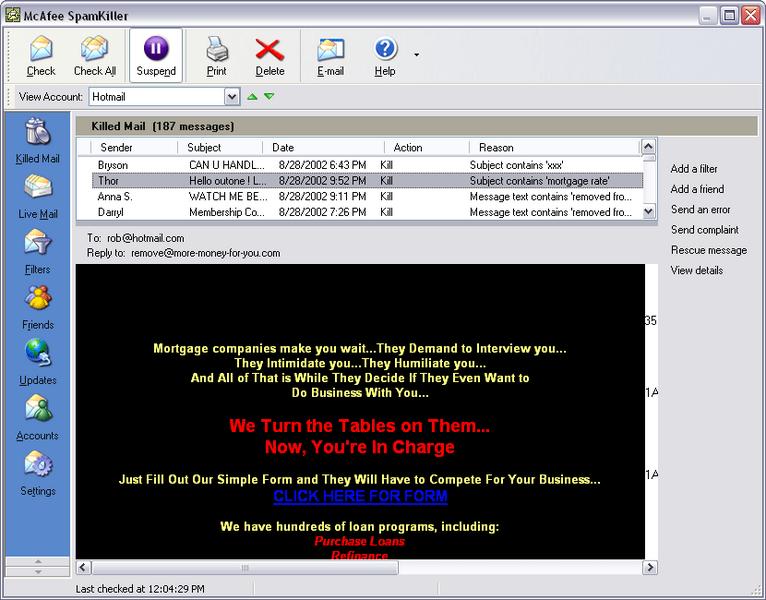Click Add a friend link
Screen dimensions: 766x600
697,189
